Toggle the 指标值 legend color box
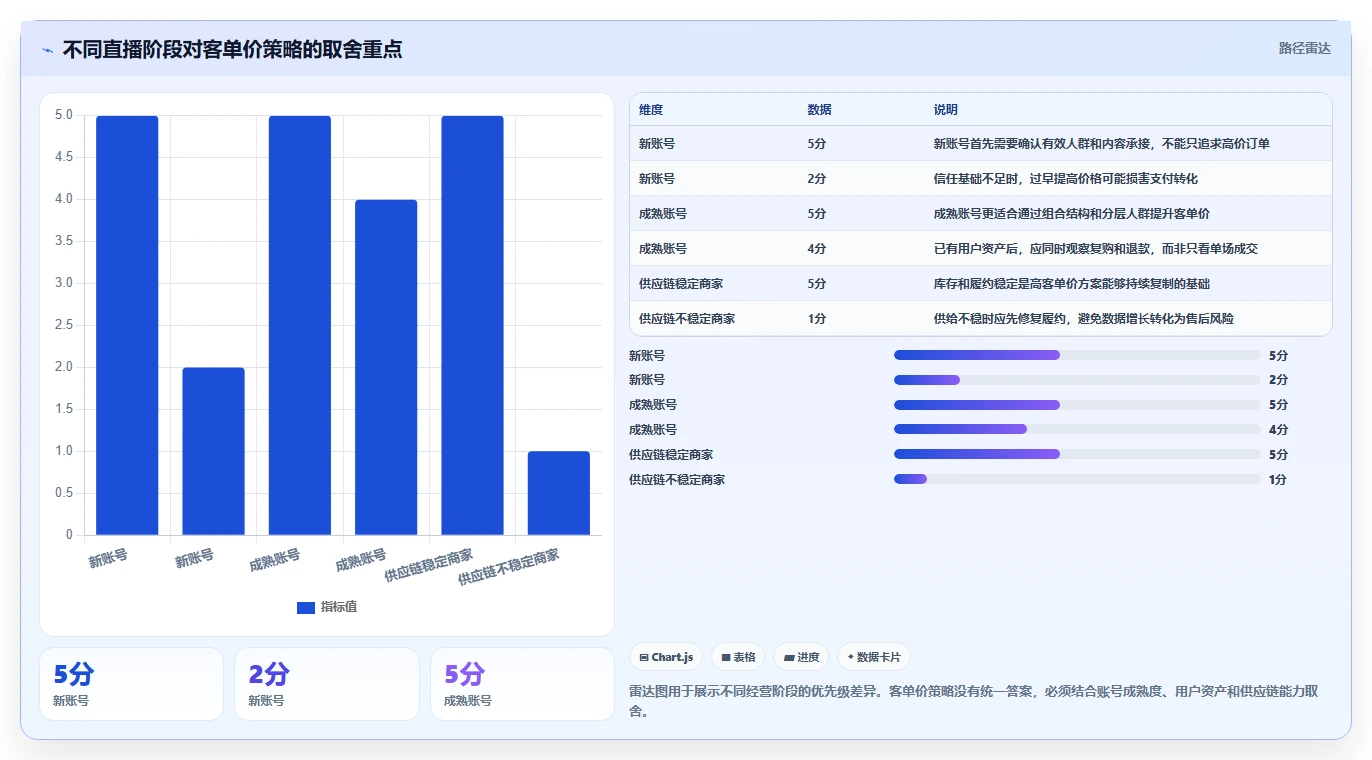This screenshot has height=760, width=1372. 306,608
